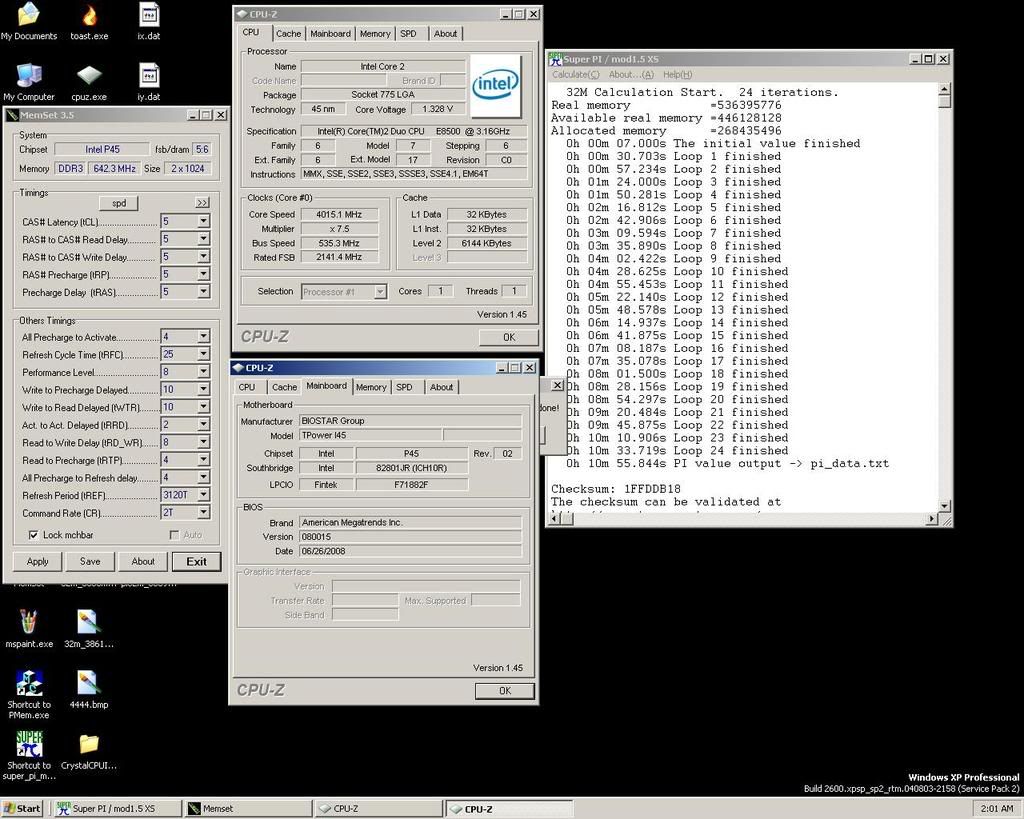
Task: Click the Exit button in MemSet
Action: coord(197,562)
